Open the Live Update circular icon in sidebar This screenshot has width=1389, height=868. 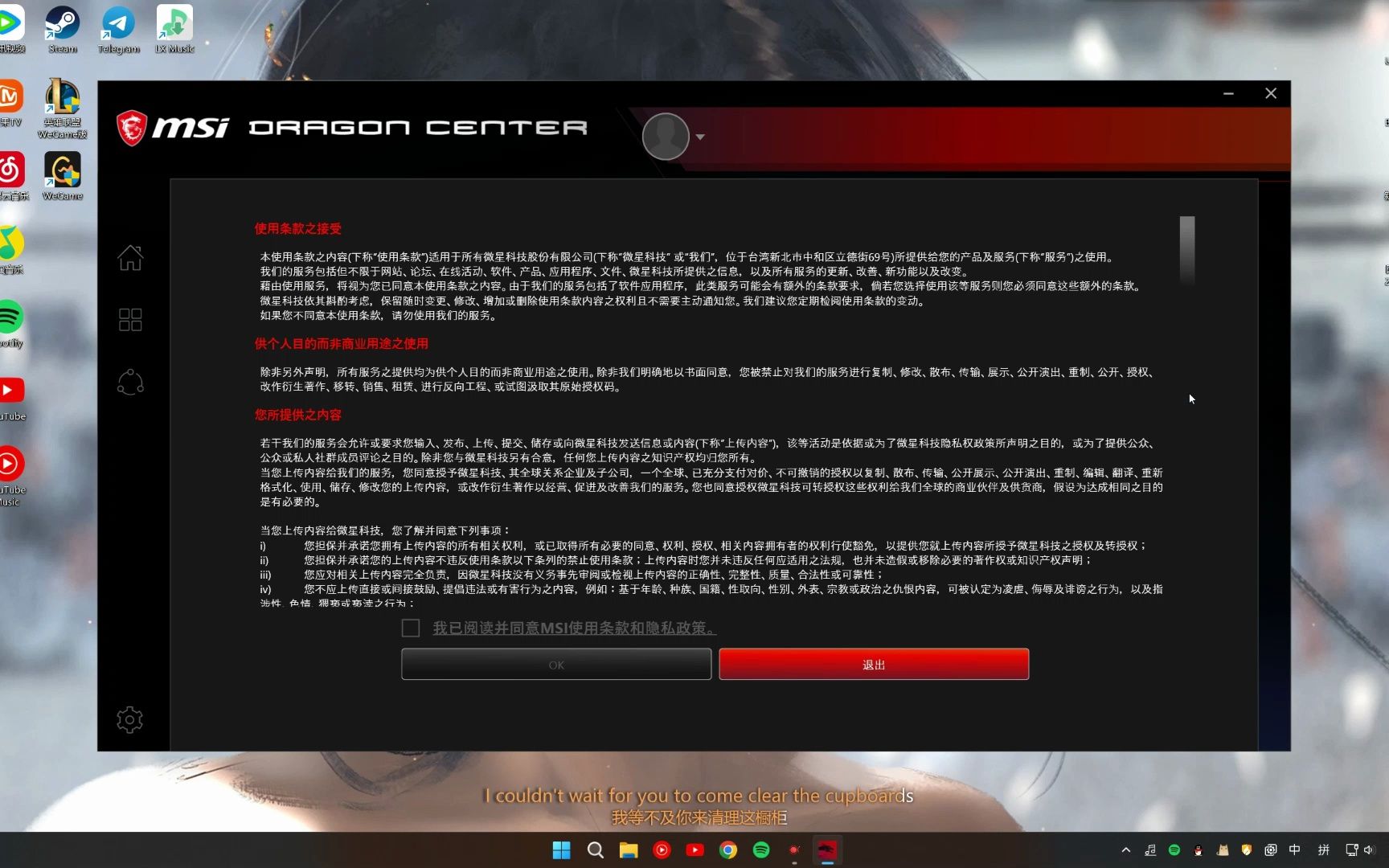point(130,383)
